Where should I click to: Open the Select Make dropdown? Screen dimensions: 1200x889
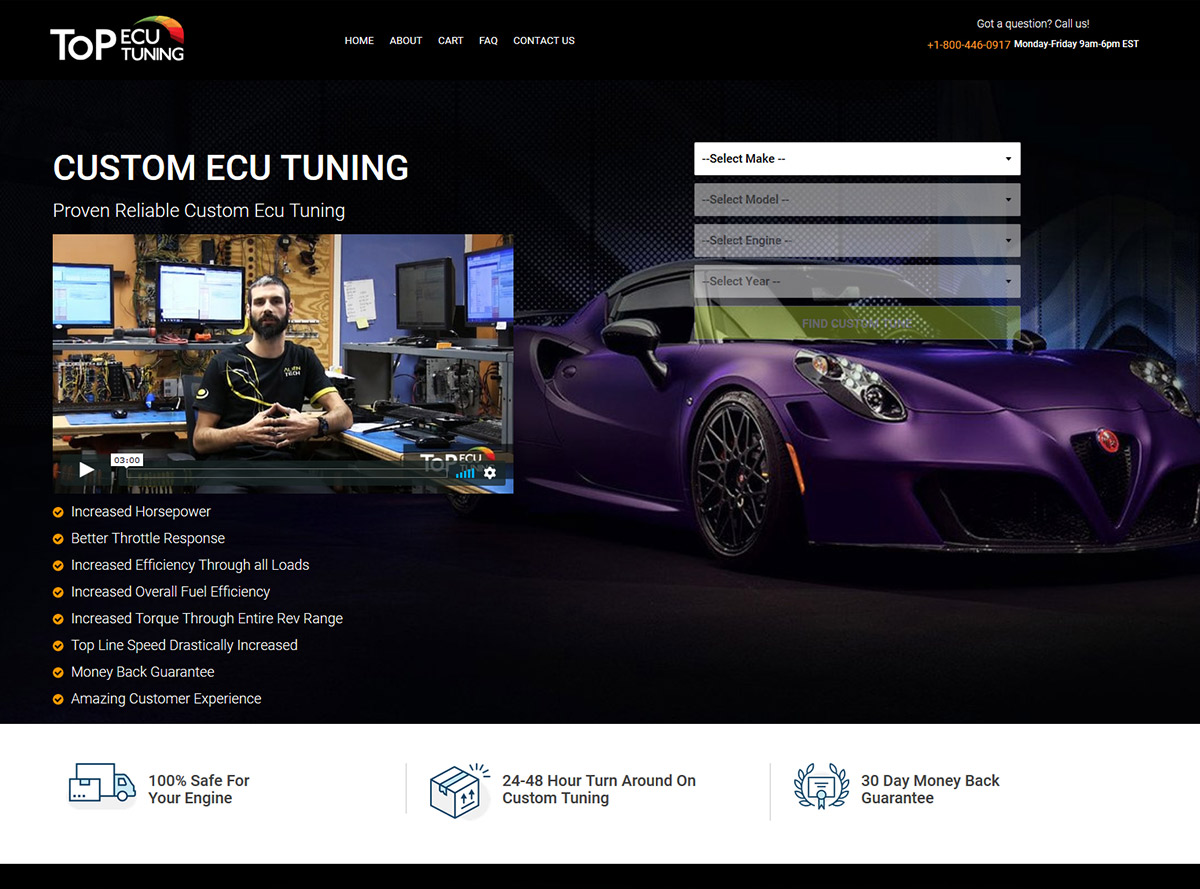click(857, 158)
